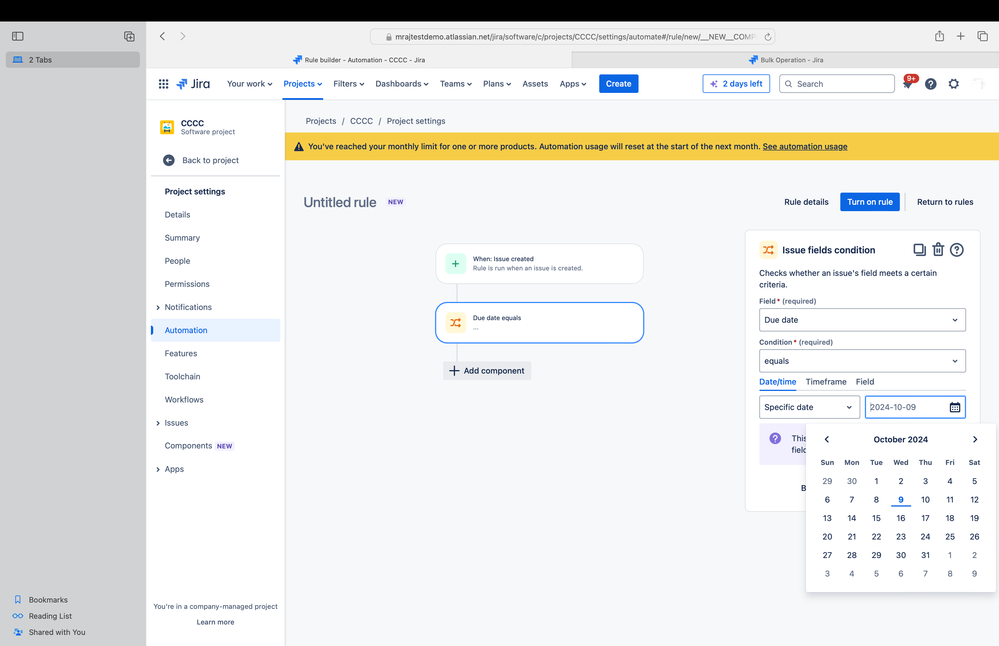Image resolution: width=999 pixels, height=646 pixels.
Task: Click the Jira logo
Action: coord(193,83)
